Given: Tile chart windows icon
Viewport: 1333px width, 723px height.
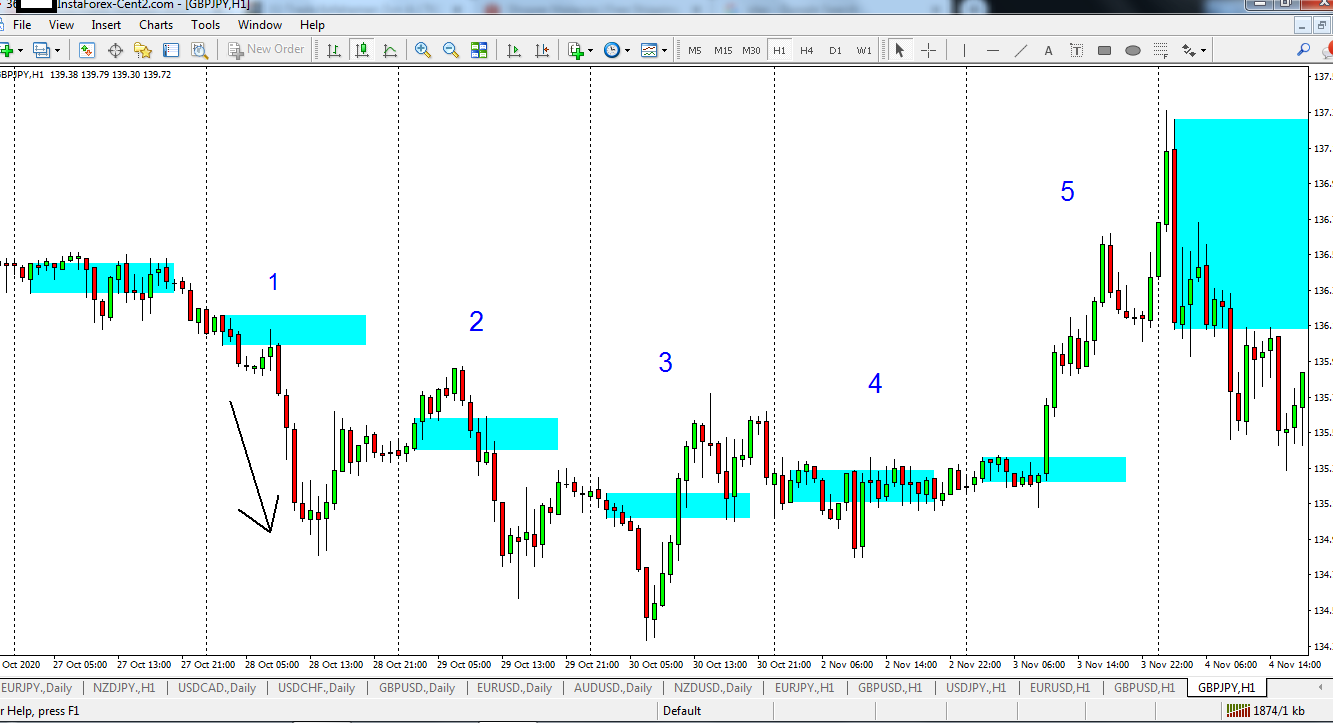Looking at the screenshot, I should pyautogui.click(x=479, y=50).
